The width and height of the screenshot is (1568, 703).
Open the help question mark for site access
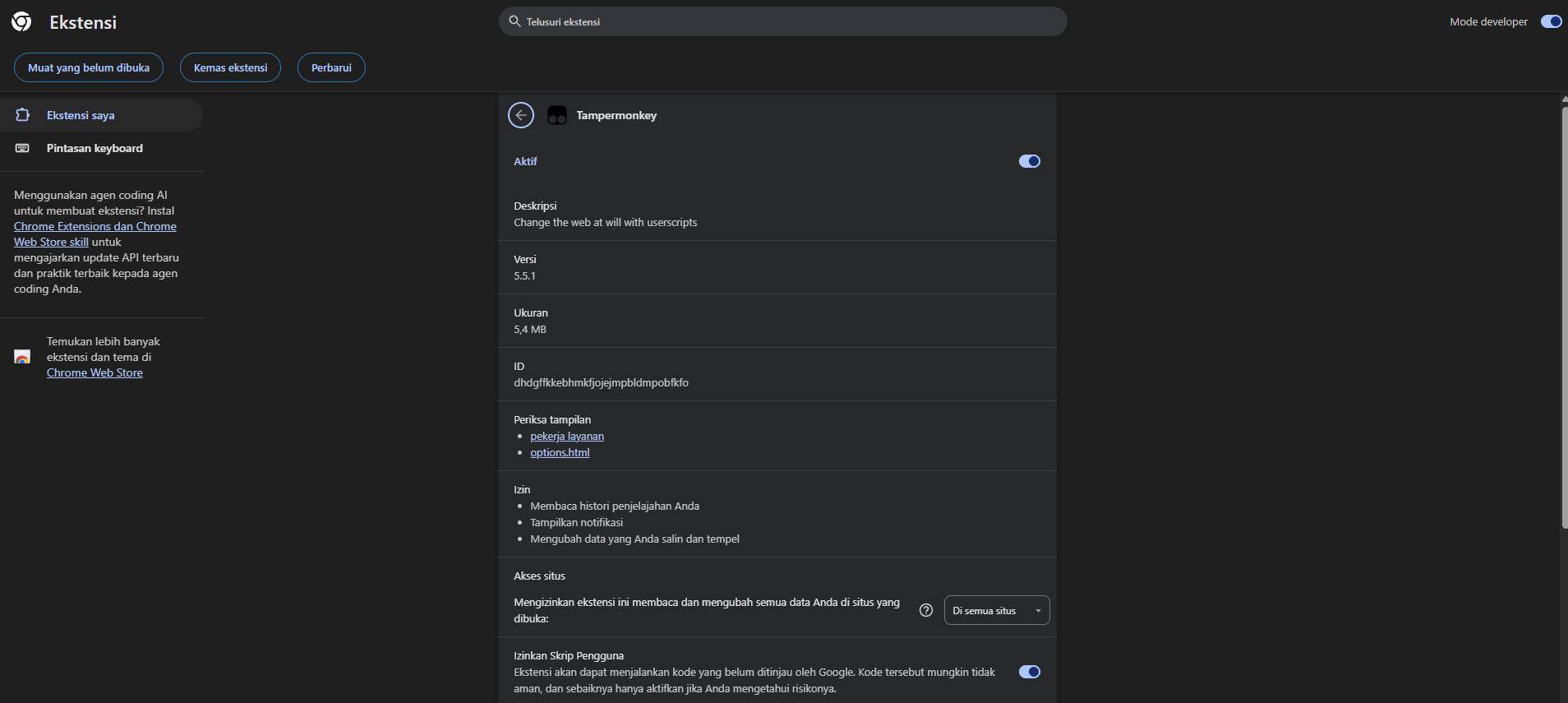pos(926,610)
